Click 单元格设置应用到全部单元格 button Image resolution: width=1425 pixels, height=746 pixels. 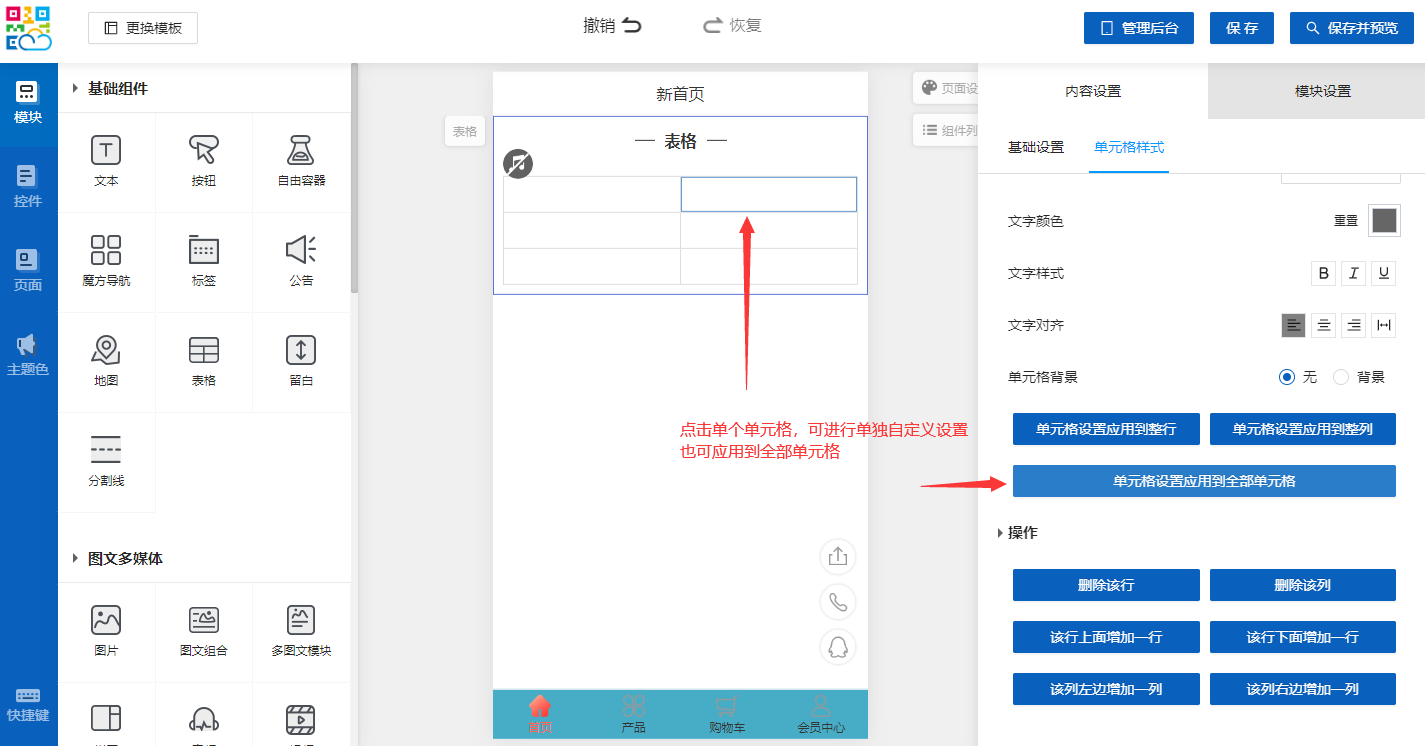coord(1204,481)
